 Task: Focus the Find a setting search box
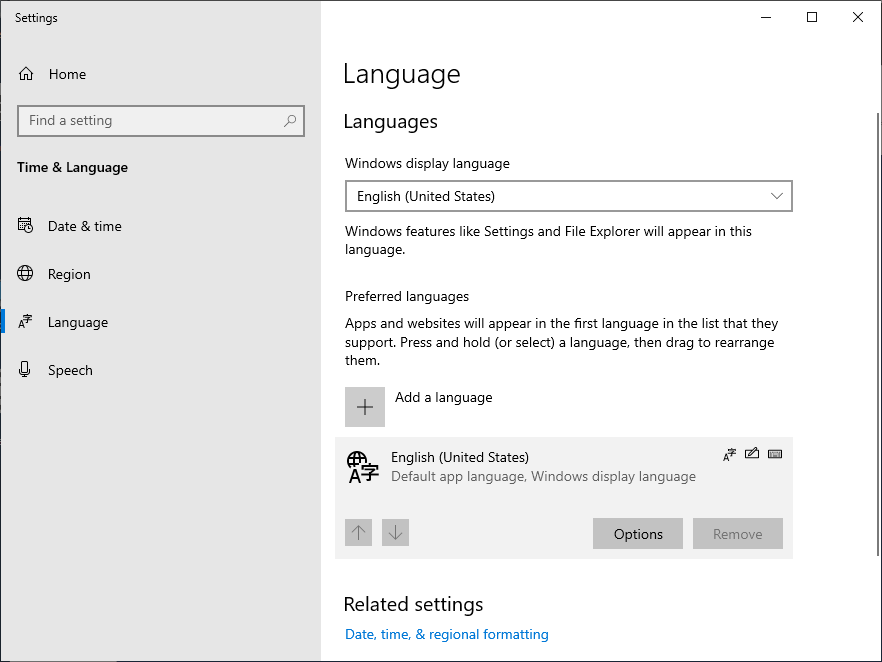point(161,120)
